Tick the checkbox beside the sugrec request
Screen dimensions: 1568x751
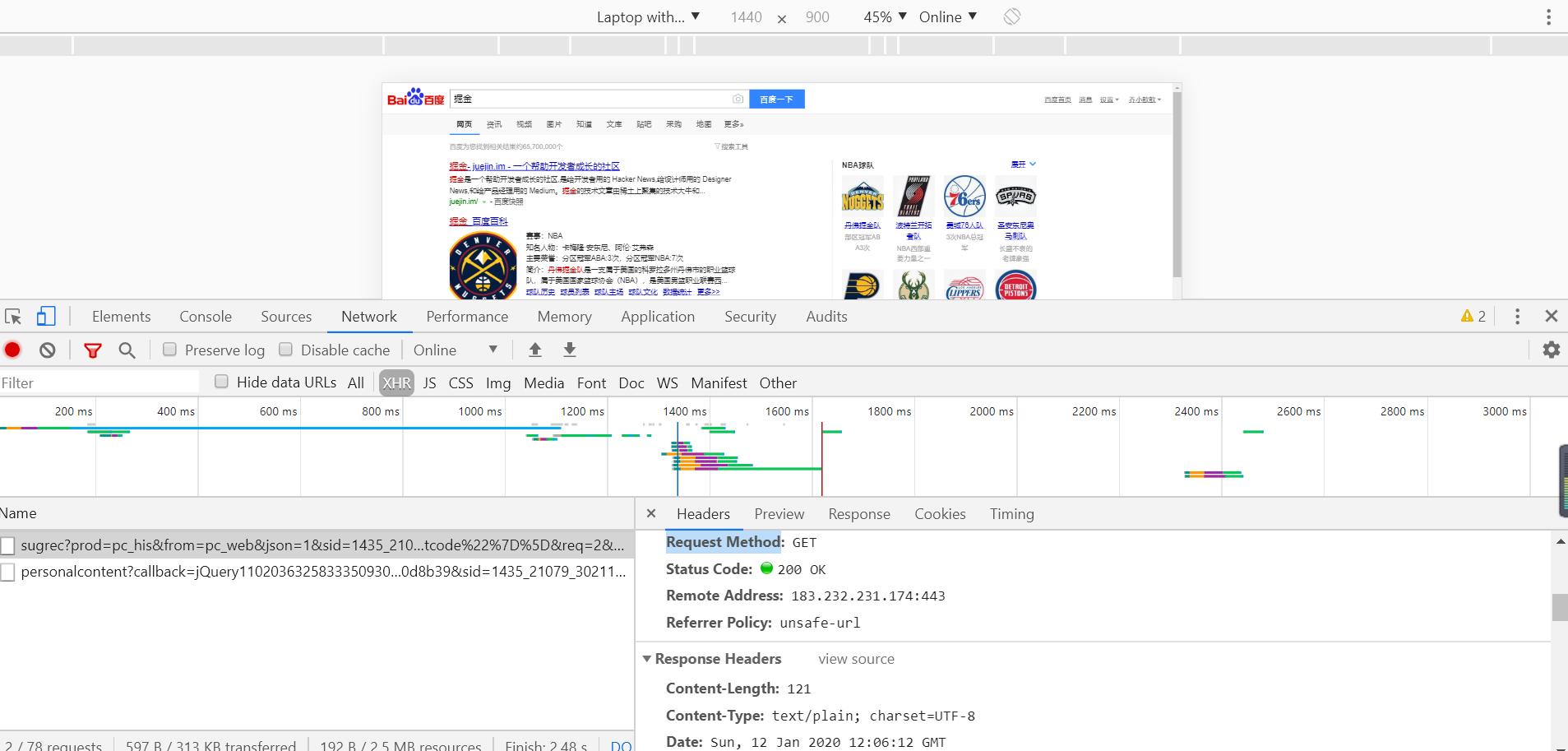(8, 545)
